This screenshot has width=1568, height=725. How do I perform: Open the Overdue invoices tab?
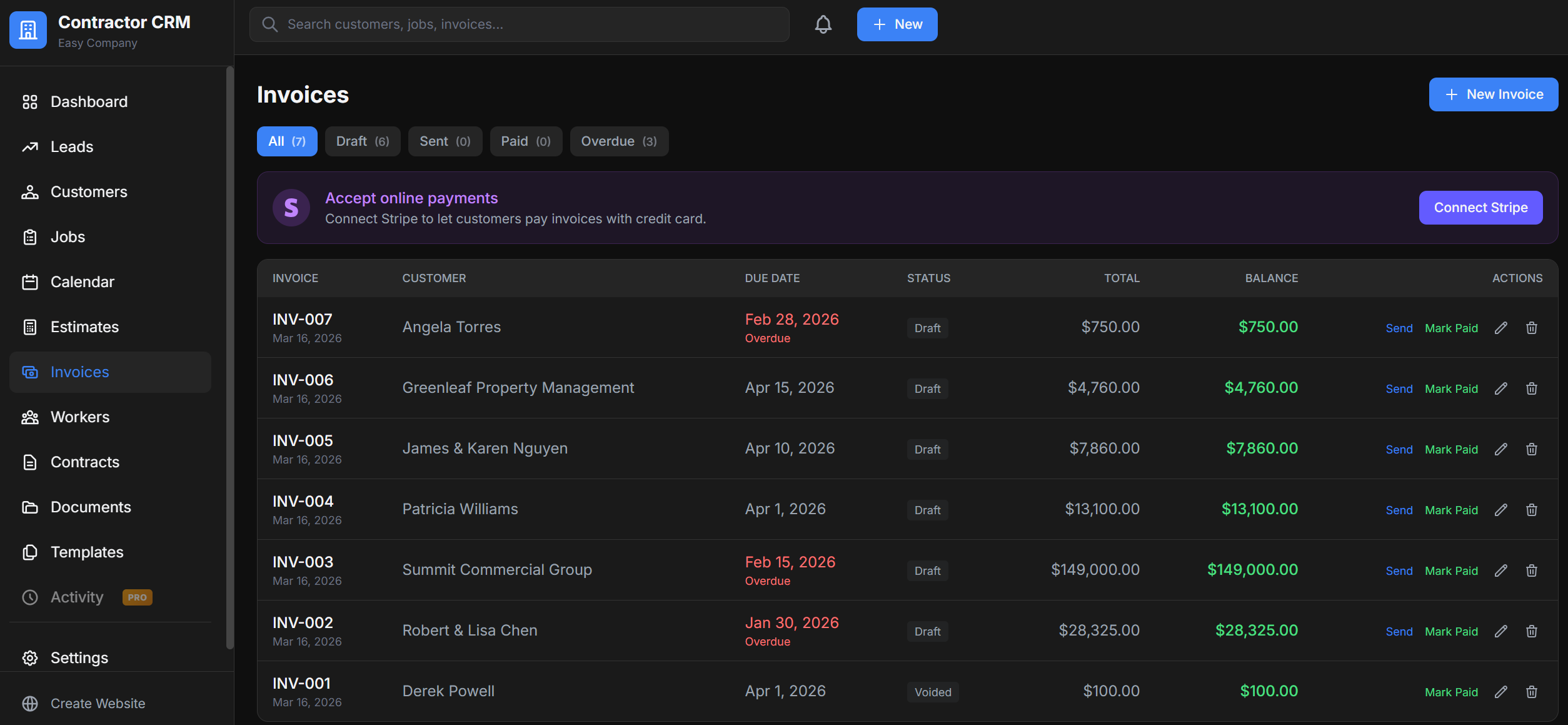(619, 141)
